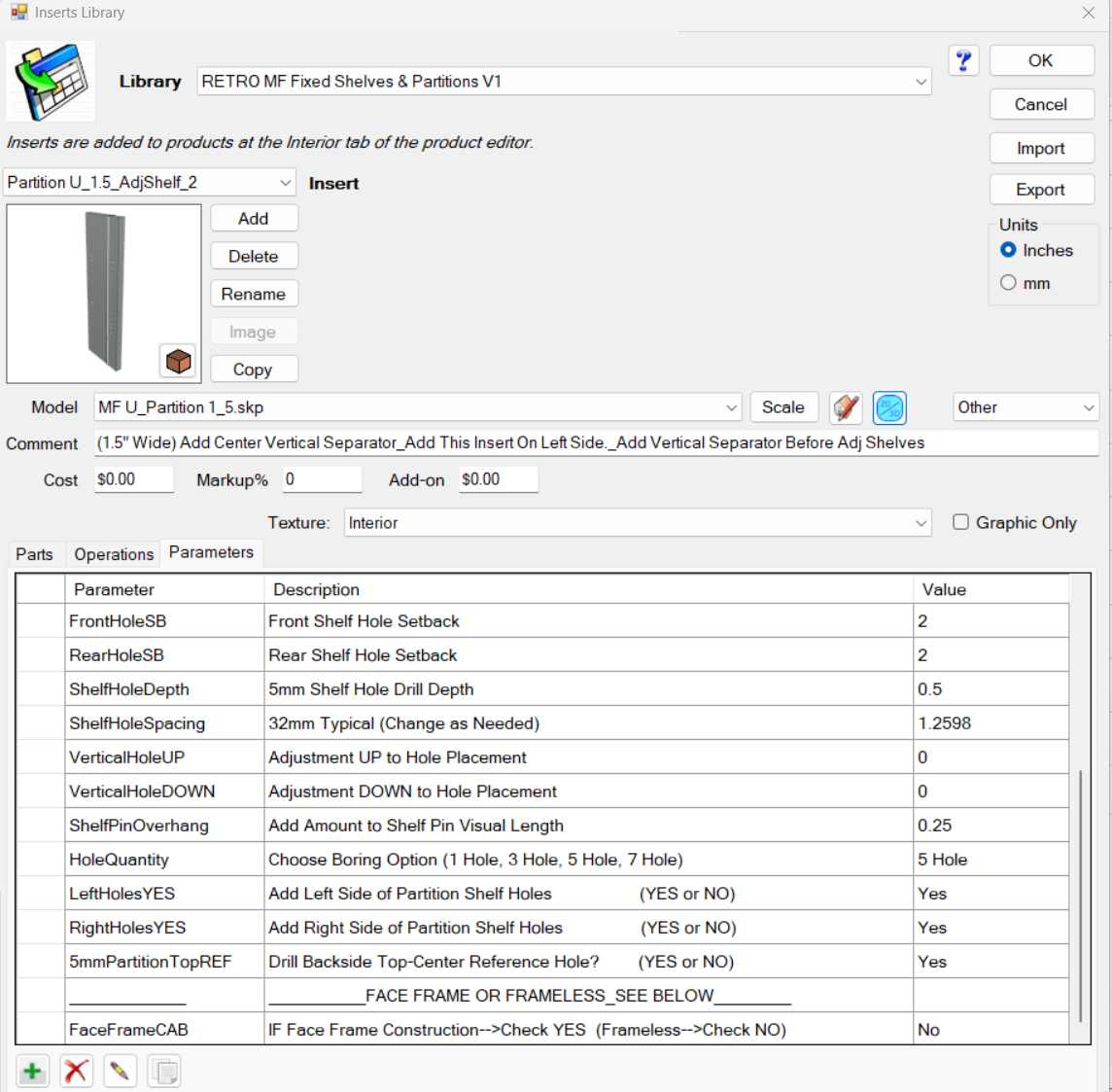Image resolution: width=1112 pixels, height=1092 pixels.
Task: Open the model editor house-pencil icon
Action: pos(846,408)
